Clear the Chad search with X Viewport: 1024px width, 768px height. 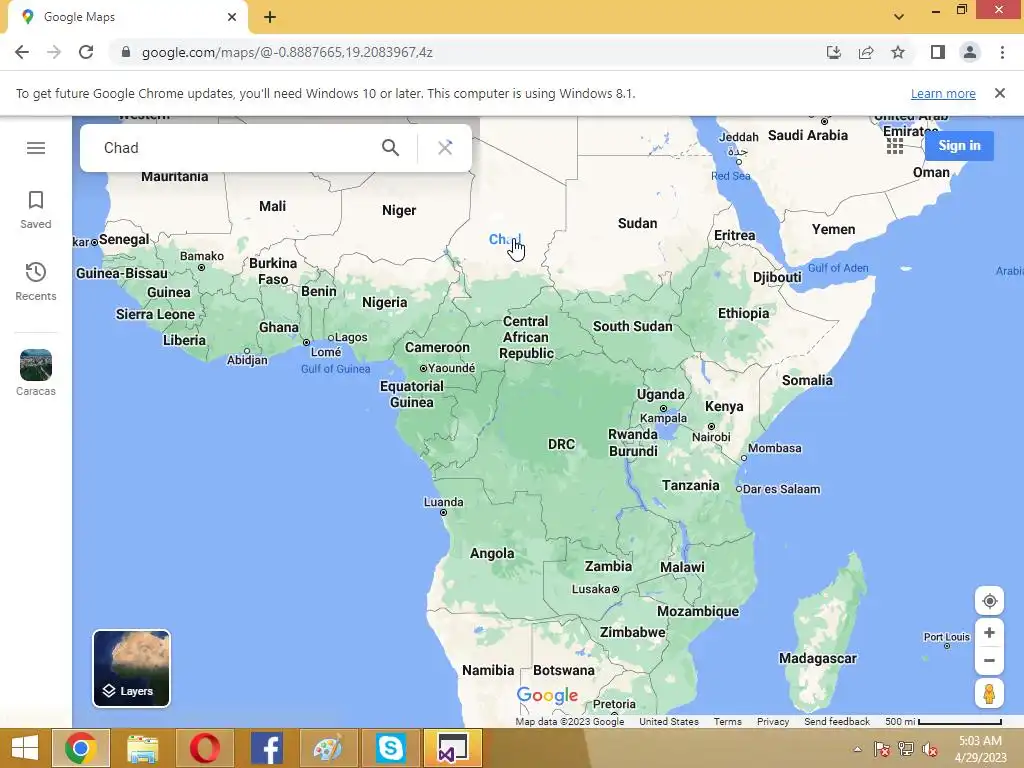(445, 148)
